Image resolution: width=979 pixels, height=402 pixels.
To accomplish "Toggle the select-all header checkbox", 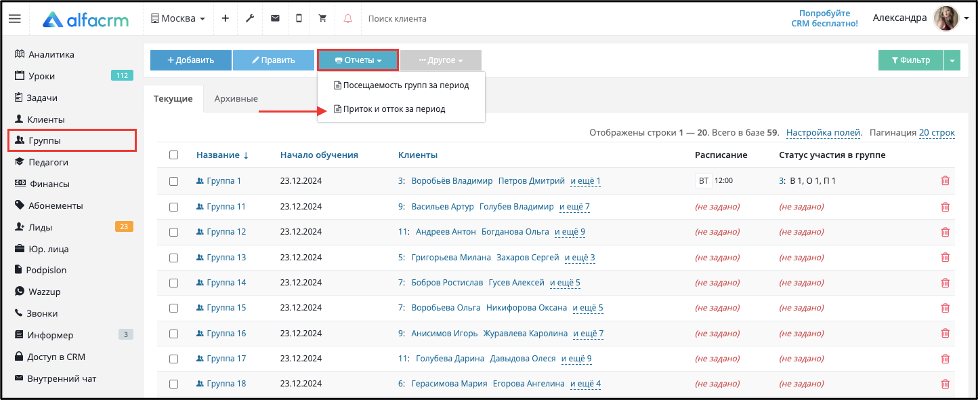I will coord(174,155).
